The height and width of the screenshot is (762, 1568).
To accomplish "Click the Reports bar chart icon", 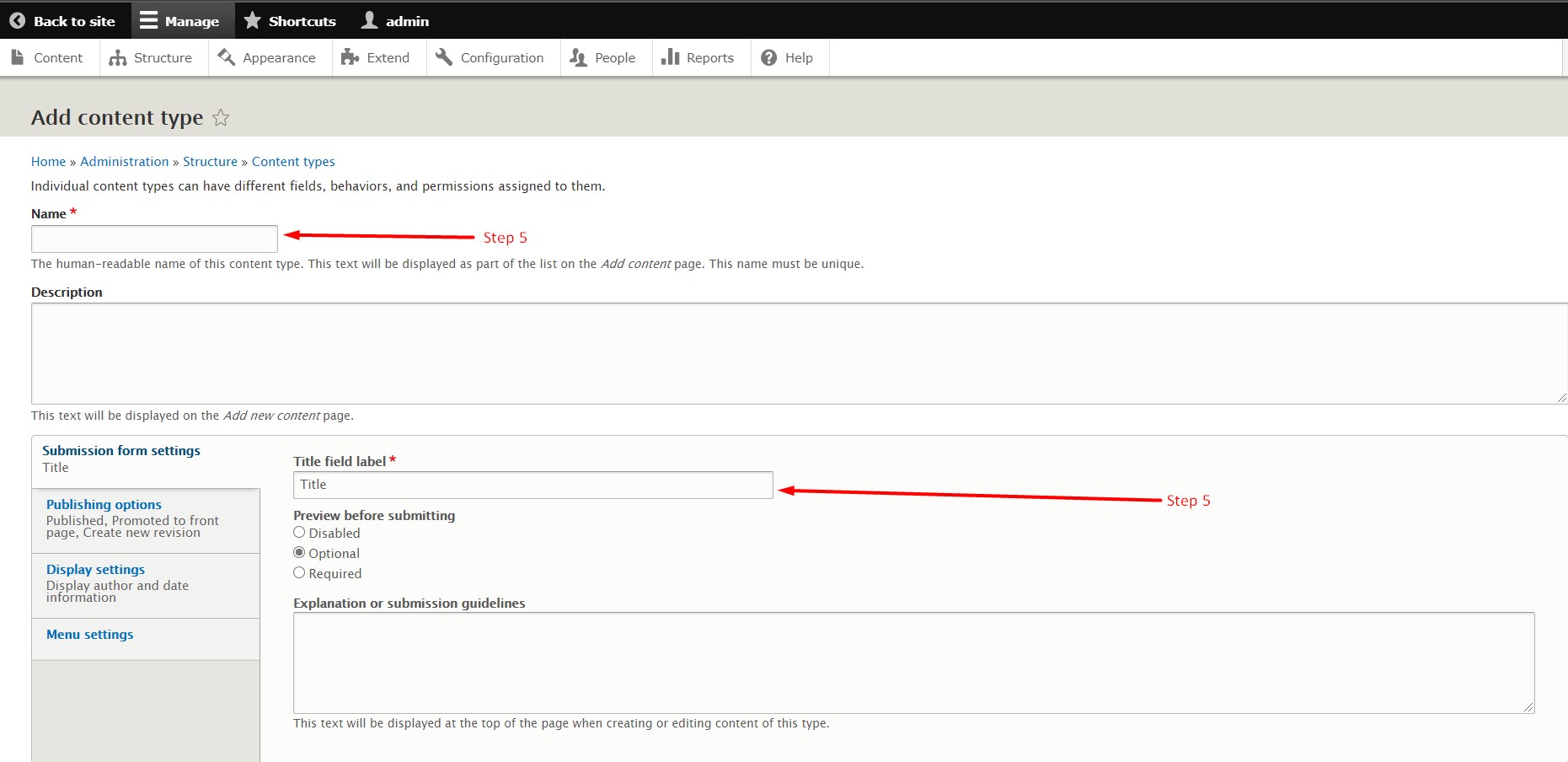I will [x=671, y=56].
